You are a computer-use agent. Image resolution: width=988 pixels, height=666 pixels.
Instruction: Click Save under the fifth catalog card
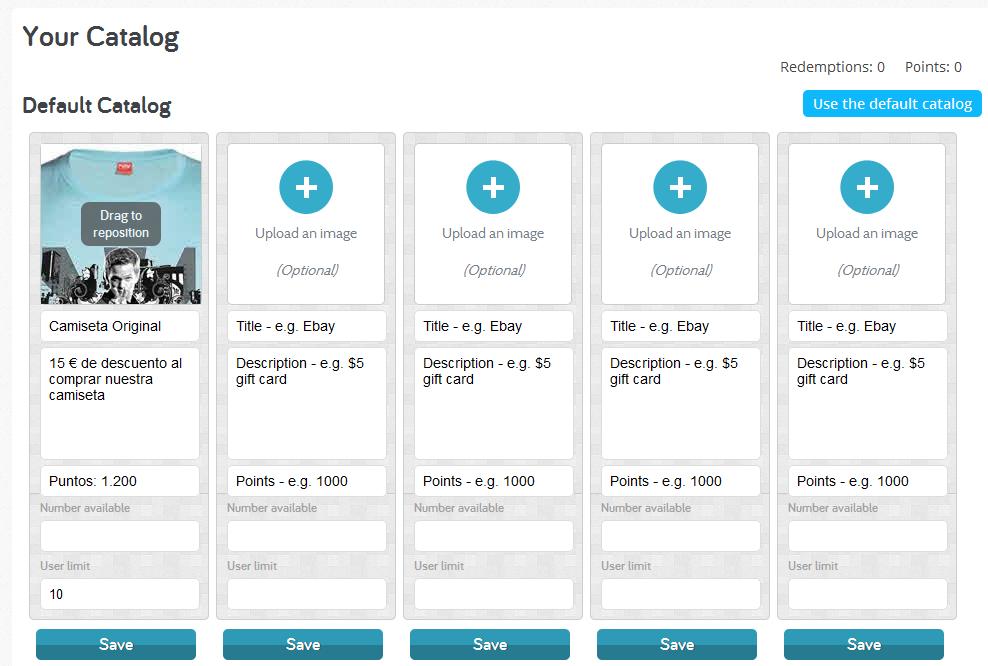click(864, 644)
